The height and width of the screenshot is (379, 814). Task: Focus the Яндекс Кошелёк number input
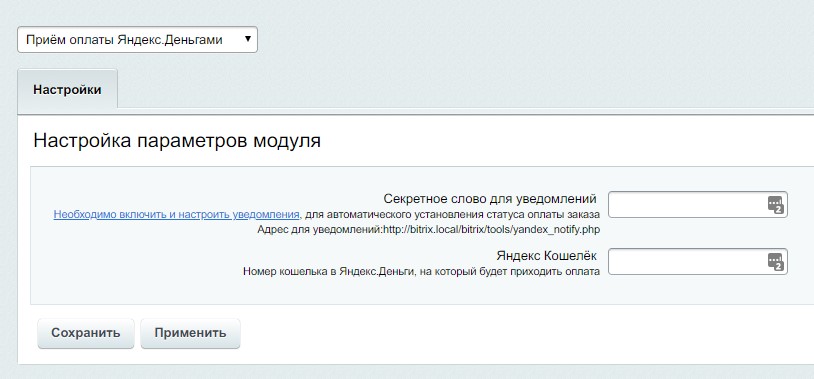coord(698,262)
